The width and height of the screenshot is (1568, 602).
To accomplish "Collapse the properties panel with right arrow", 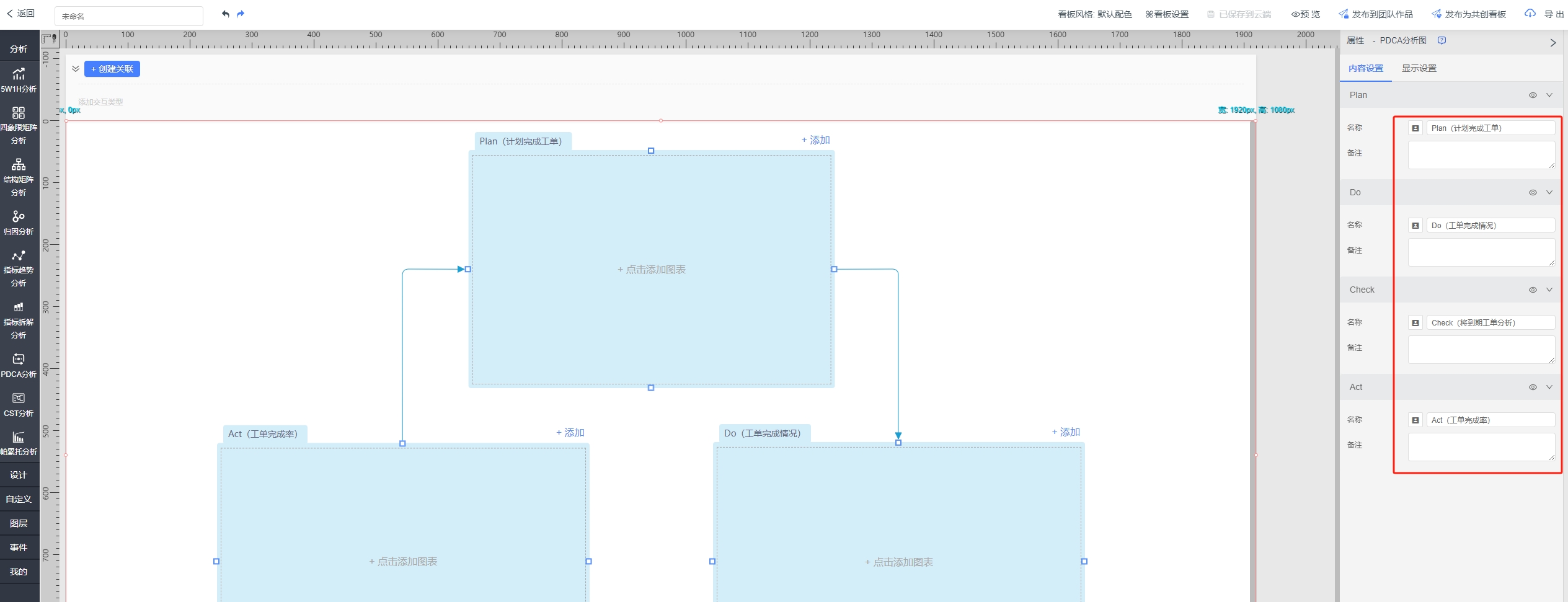I will [1552, 43].
